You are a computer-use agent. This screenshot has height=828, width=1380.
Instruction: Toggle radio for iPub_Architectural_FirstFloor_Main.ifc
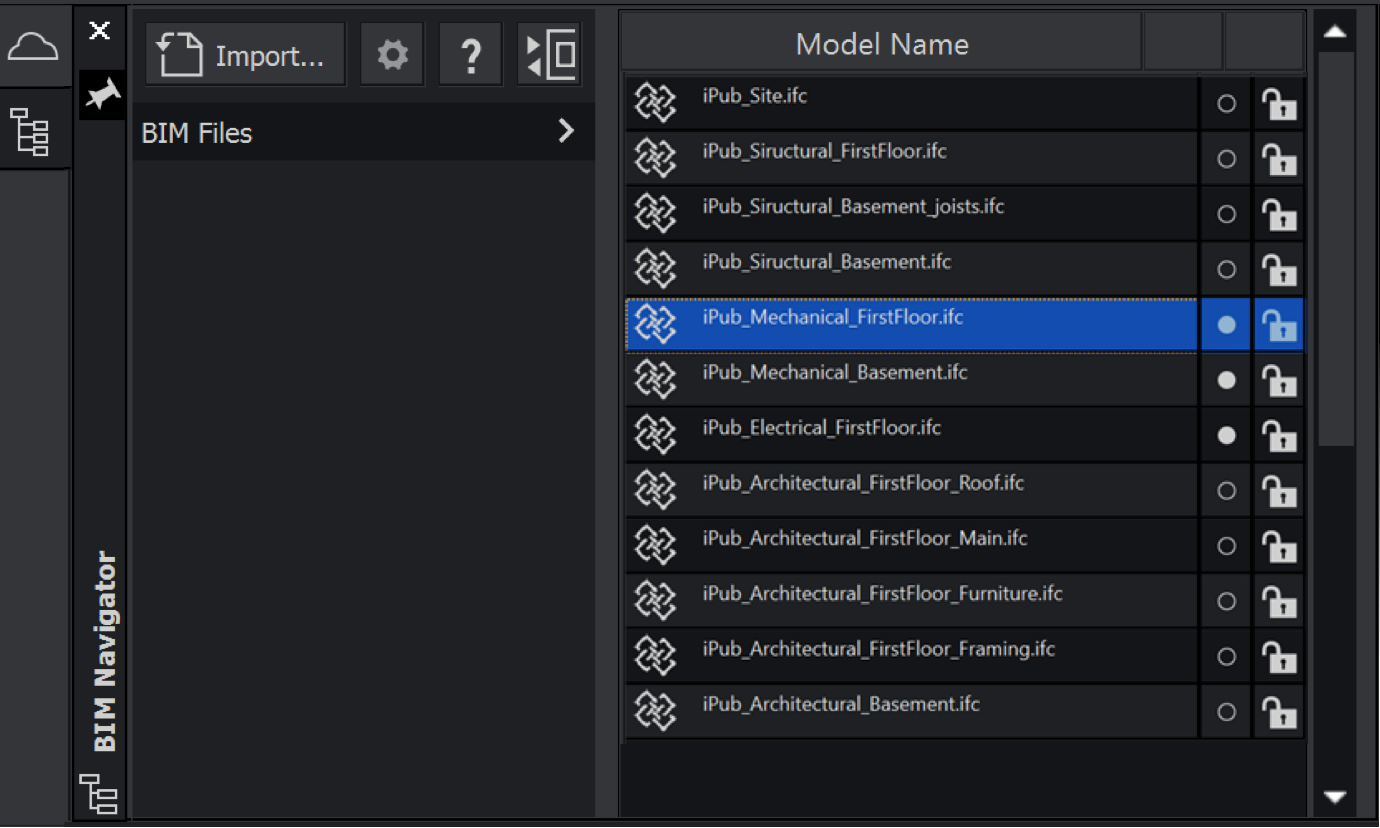coord(1226,546)
